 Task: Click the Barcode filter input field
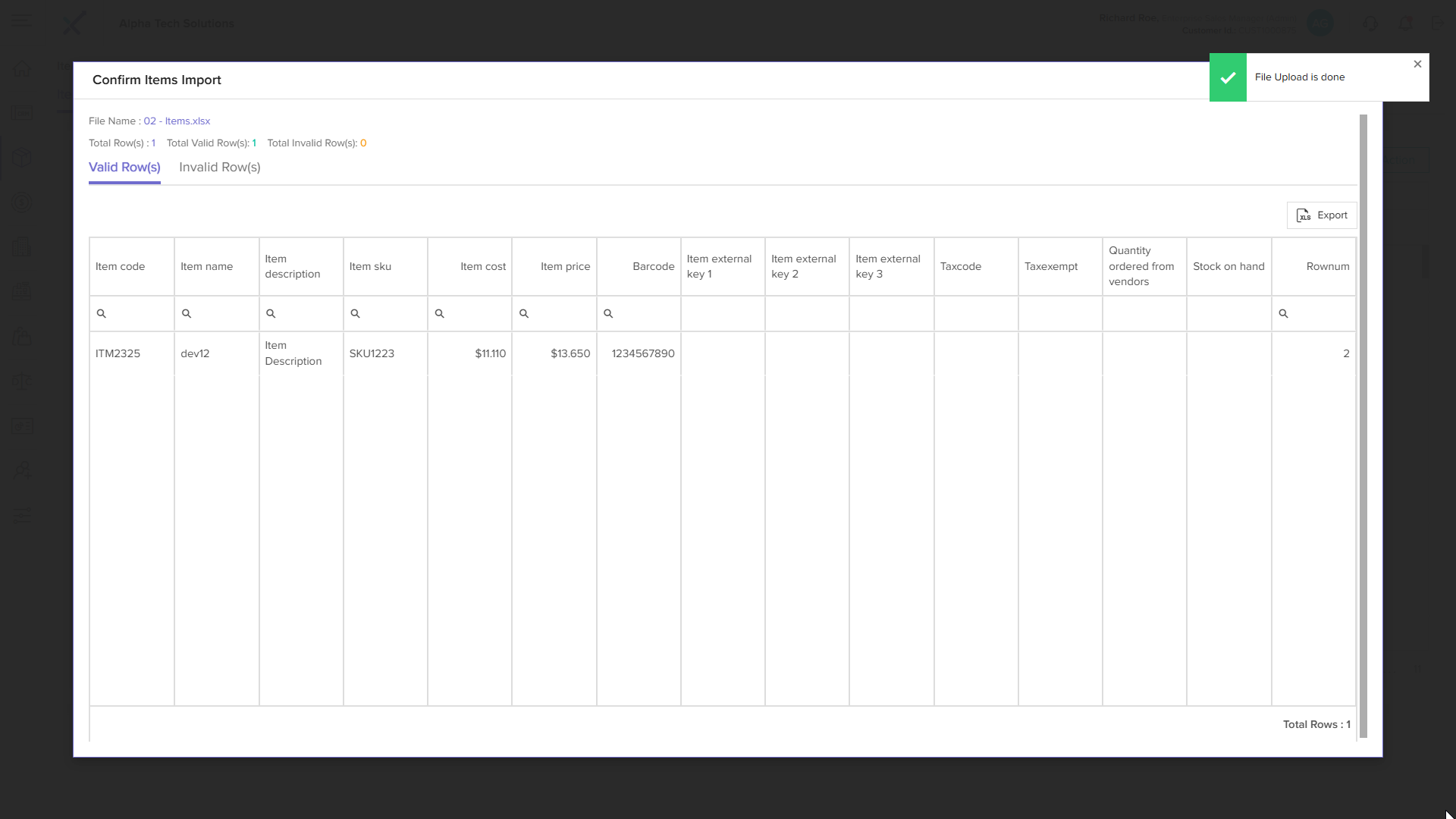645,314
